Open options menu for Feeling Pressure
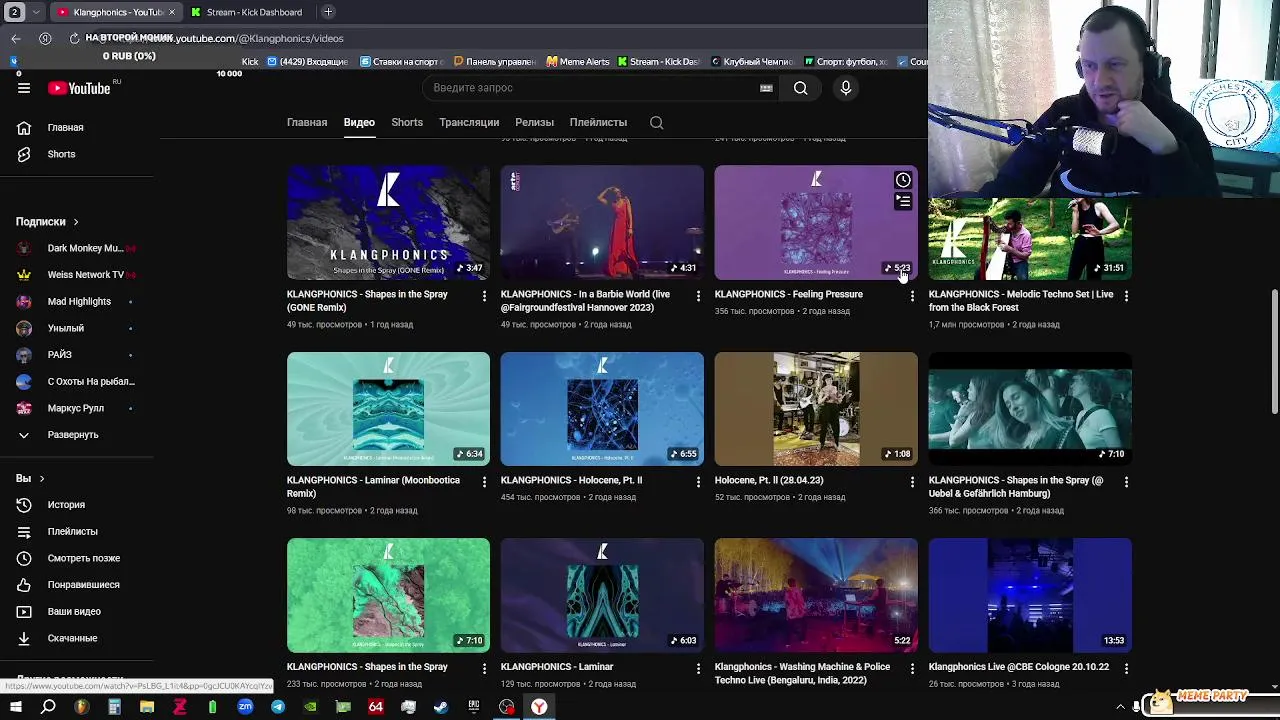This screenshot has width=1280, height=720. point(912,296)
